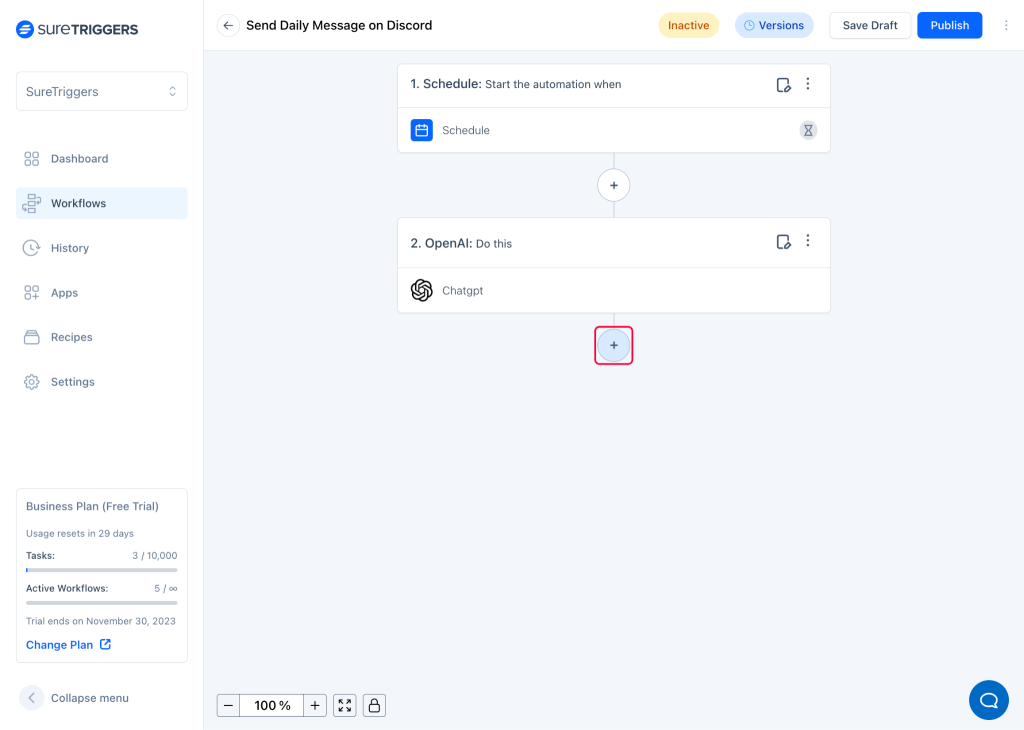Viewport: 1024px width, 730px height.
Task: Add a step between Schedule and OpenAI
Action: 614,185
